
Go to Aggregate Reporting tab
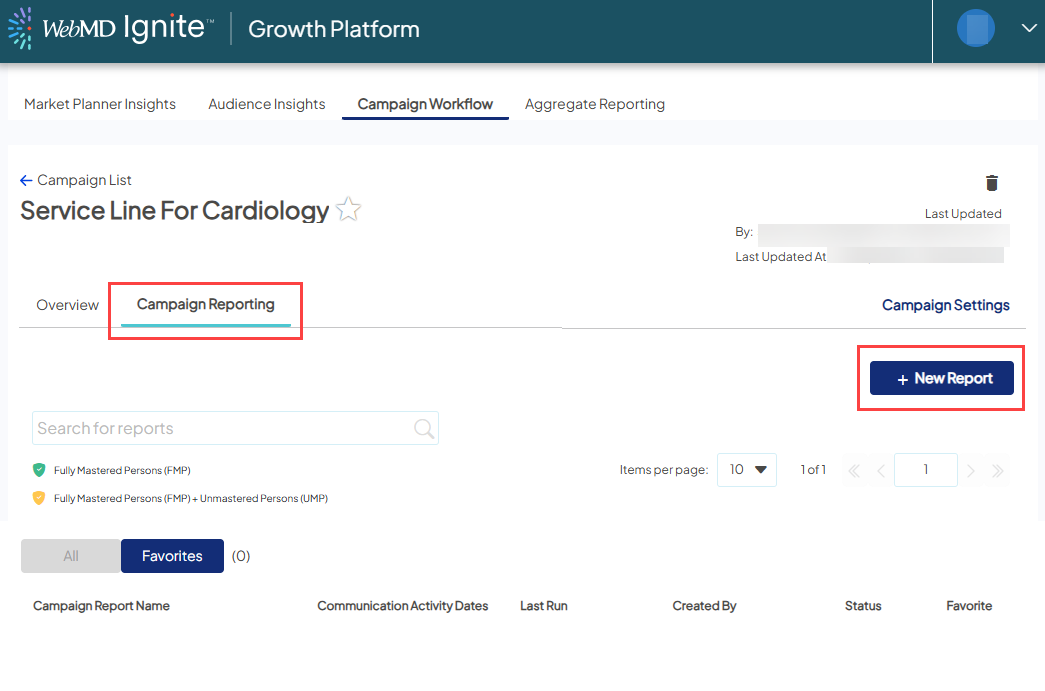pos(595,104)
